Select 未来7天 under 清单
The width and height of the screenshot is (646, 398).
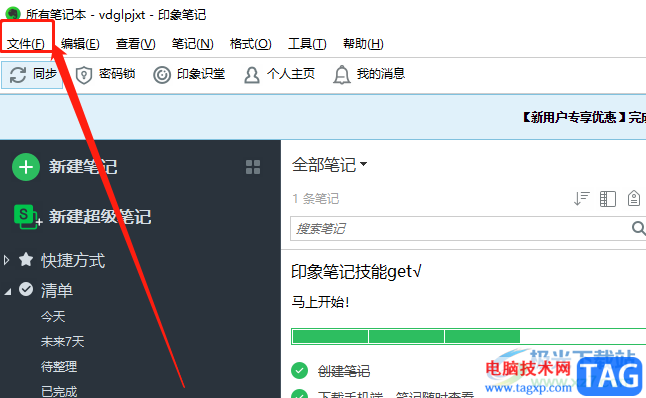62,342
